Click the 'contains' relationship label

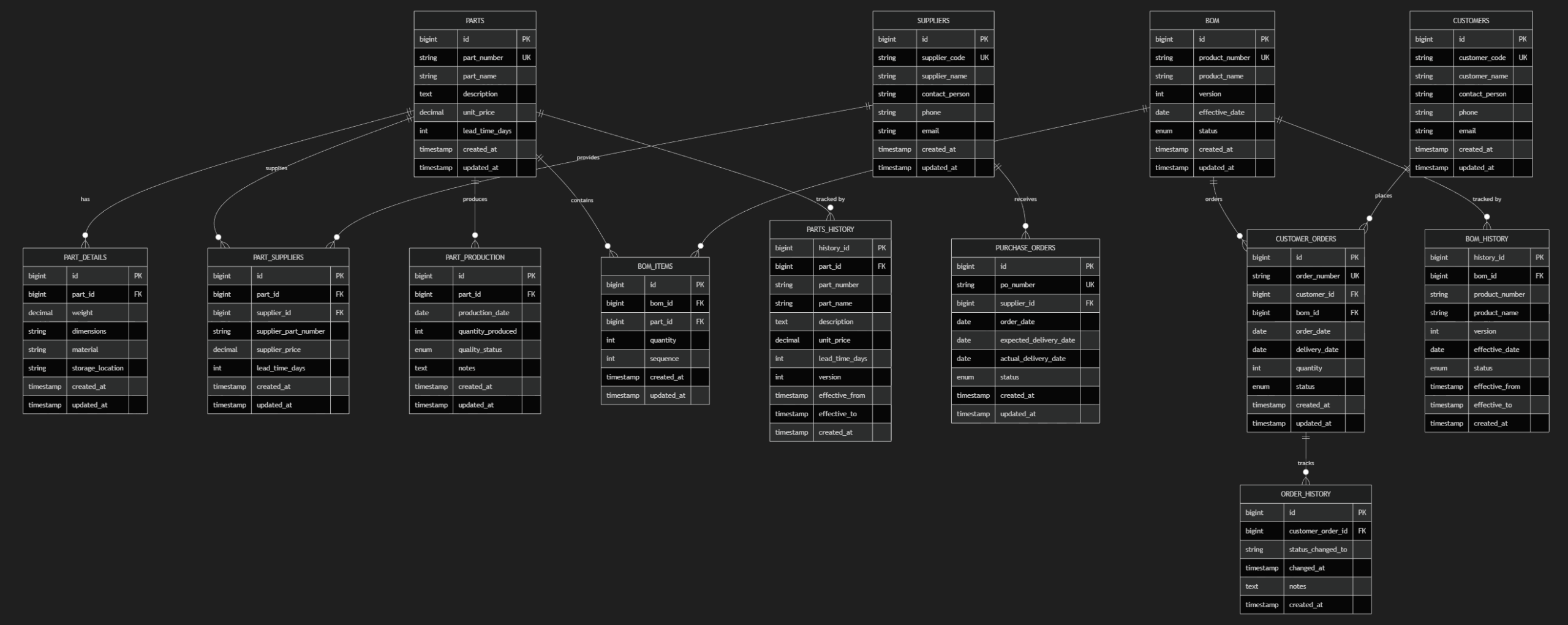(x=582, y=200)
